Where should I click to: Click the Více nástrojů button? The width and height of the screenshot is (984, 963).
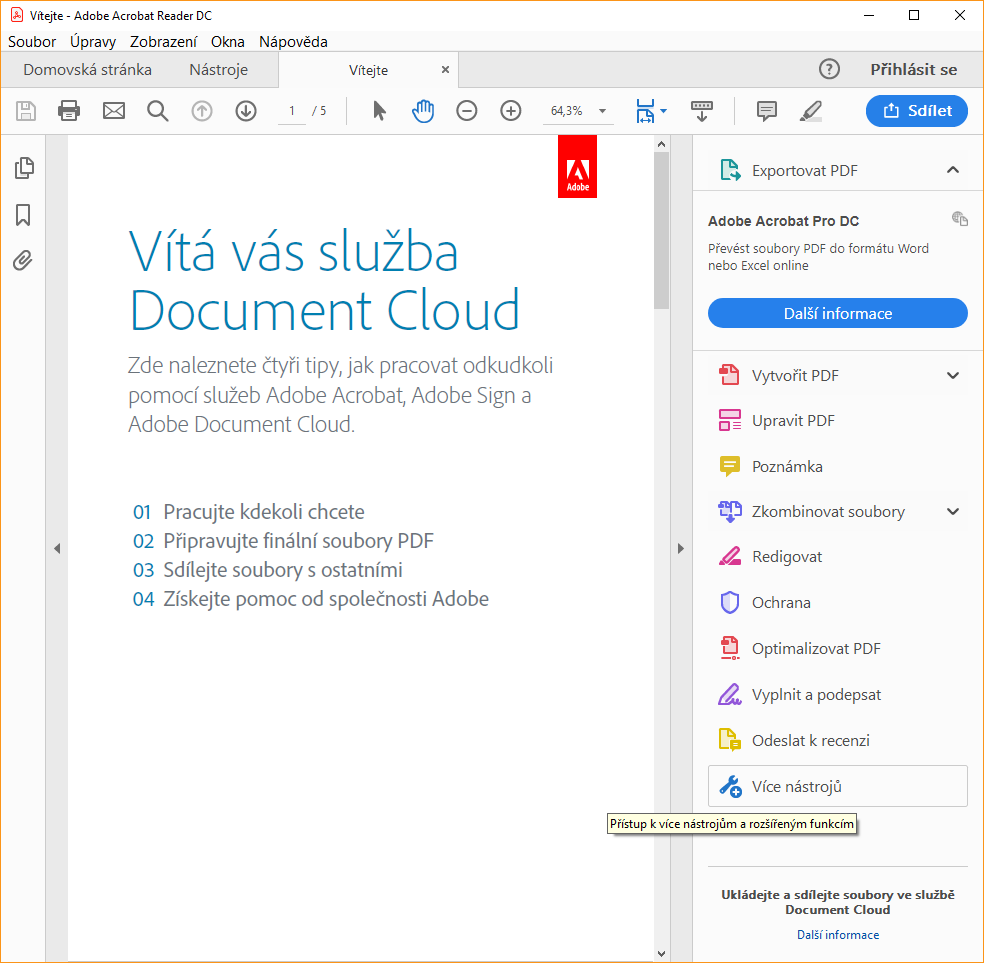pyautogui.click(x=838, y=786)
